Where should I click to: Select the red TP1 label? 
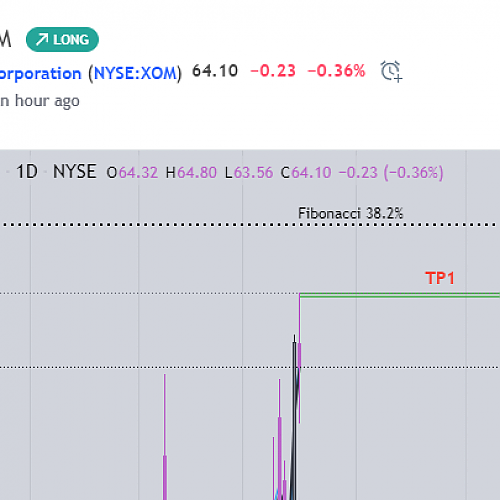[440, 278]
